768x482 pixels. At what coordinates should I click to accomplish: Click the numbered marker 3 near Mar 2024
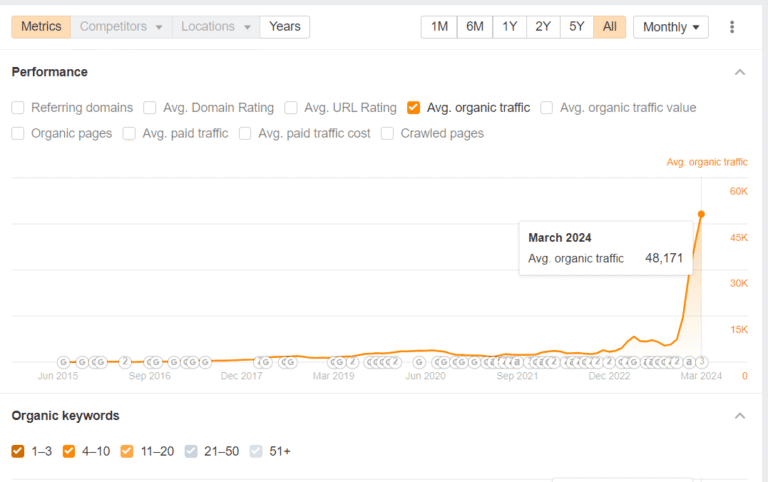702,362
